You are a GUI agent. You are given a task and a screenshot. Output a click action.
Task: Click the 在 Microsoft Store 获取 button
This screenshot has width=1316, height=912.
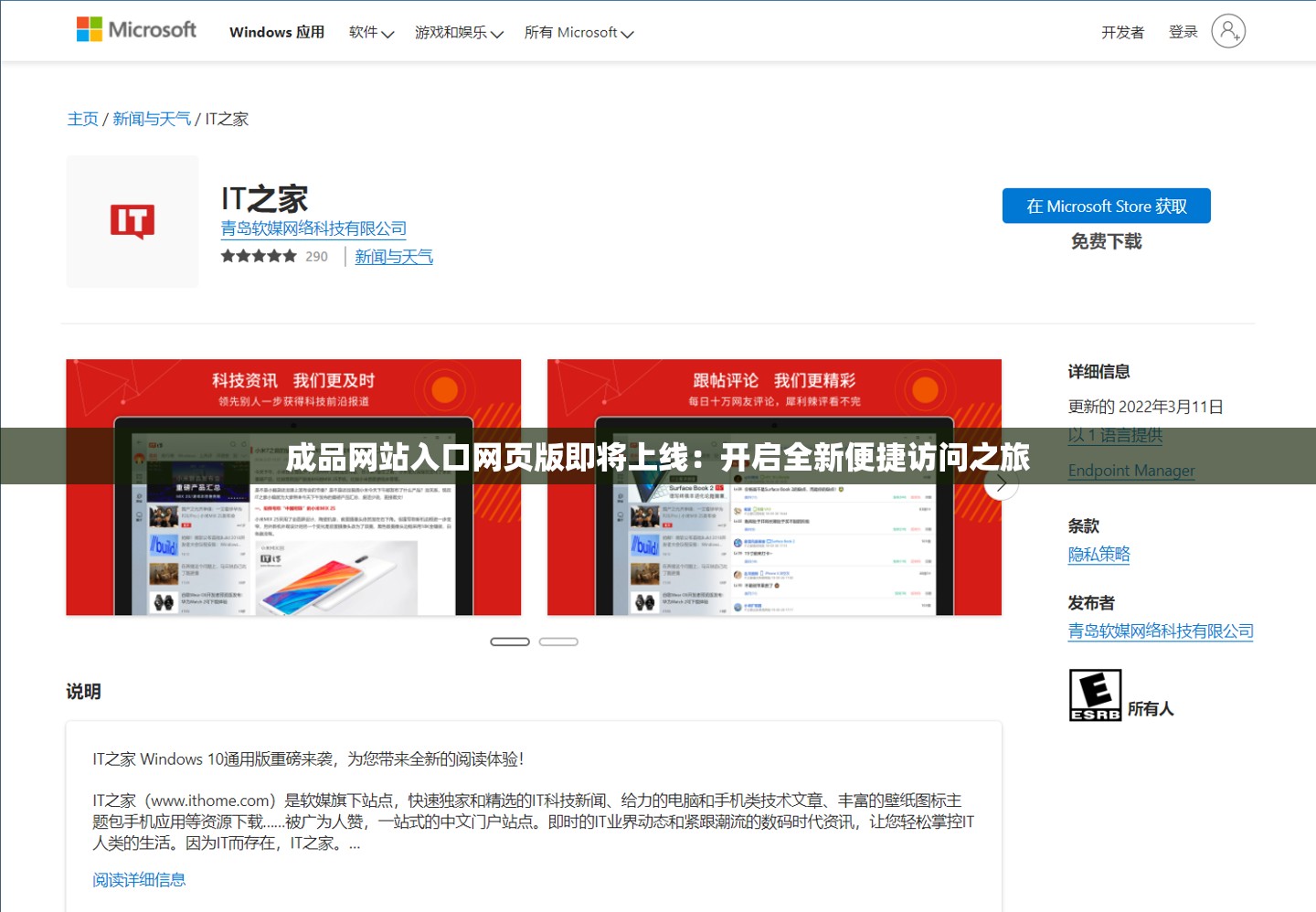click(1106, 206)
